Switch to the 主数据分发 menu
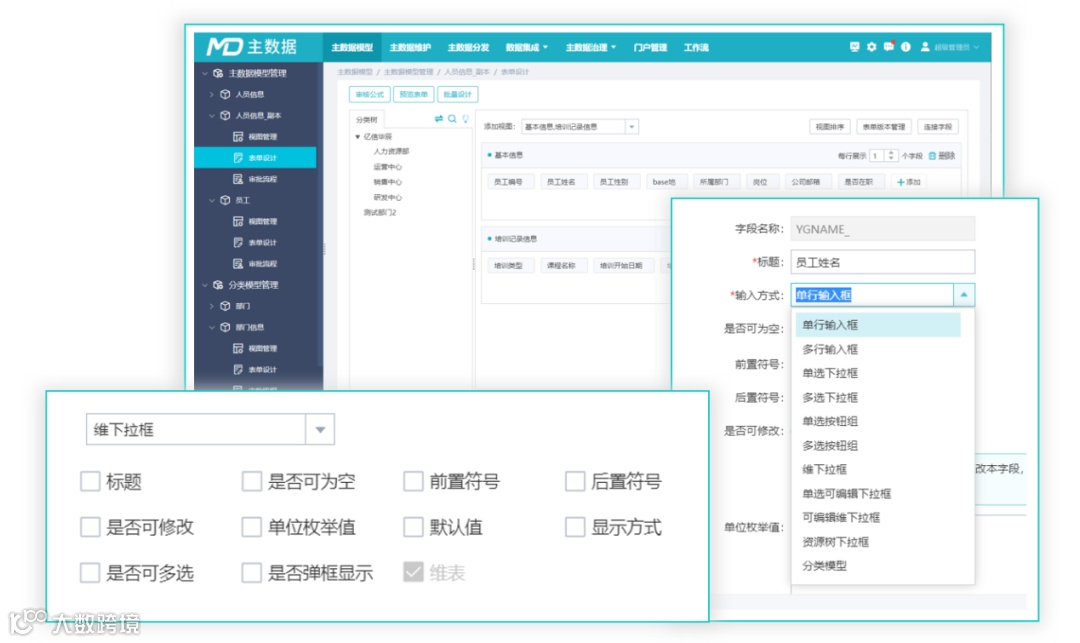The height and width of the screenshot is (643, 1080). (468, 48)
